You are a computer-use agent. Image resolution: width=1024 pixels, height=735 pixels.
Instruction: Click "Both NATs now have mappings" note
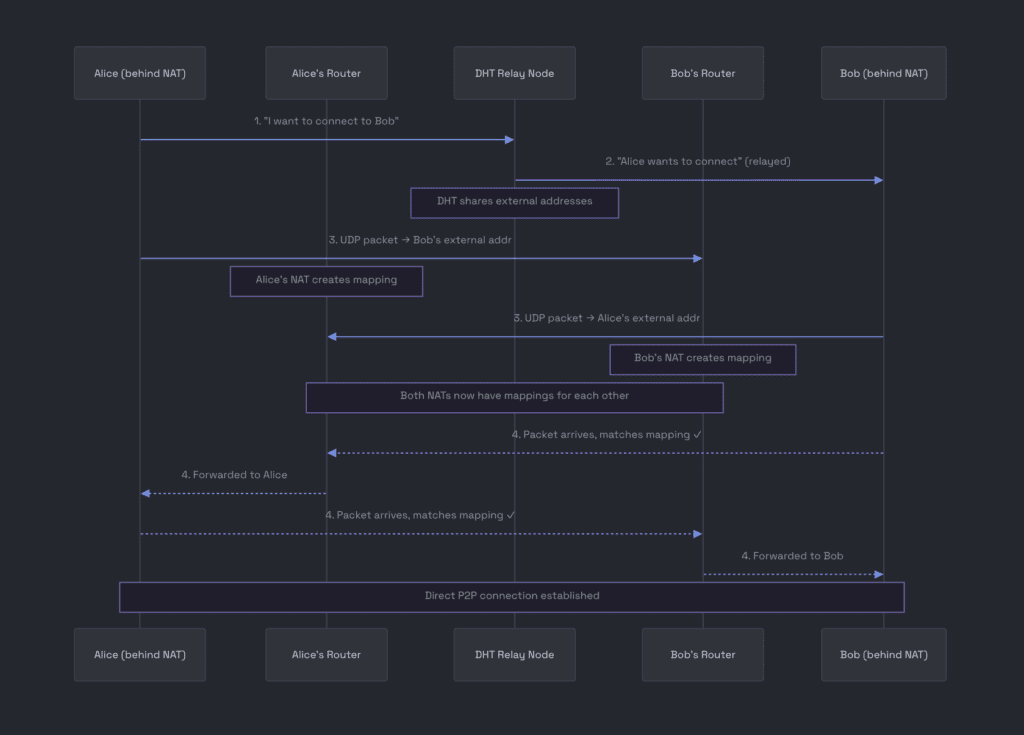[514, 397]
